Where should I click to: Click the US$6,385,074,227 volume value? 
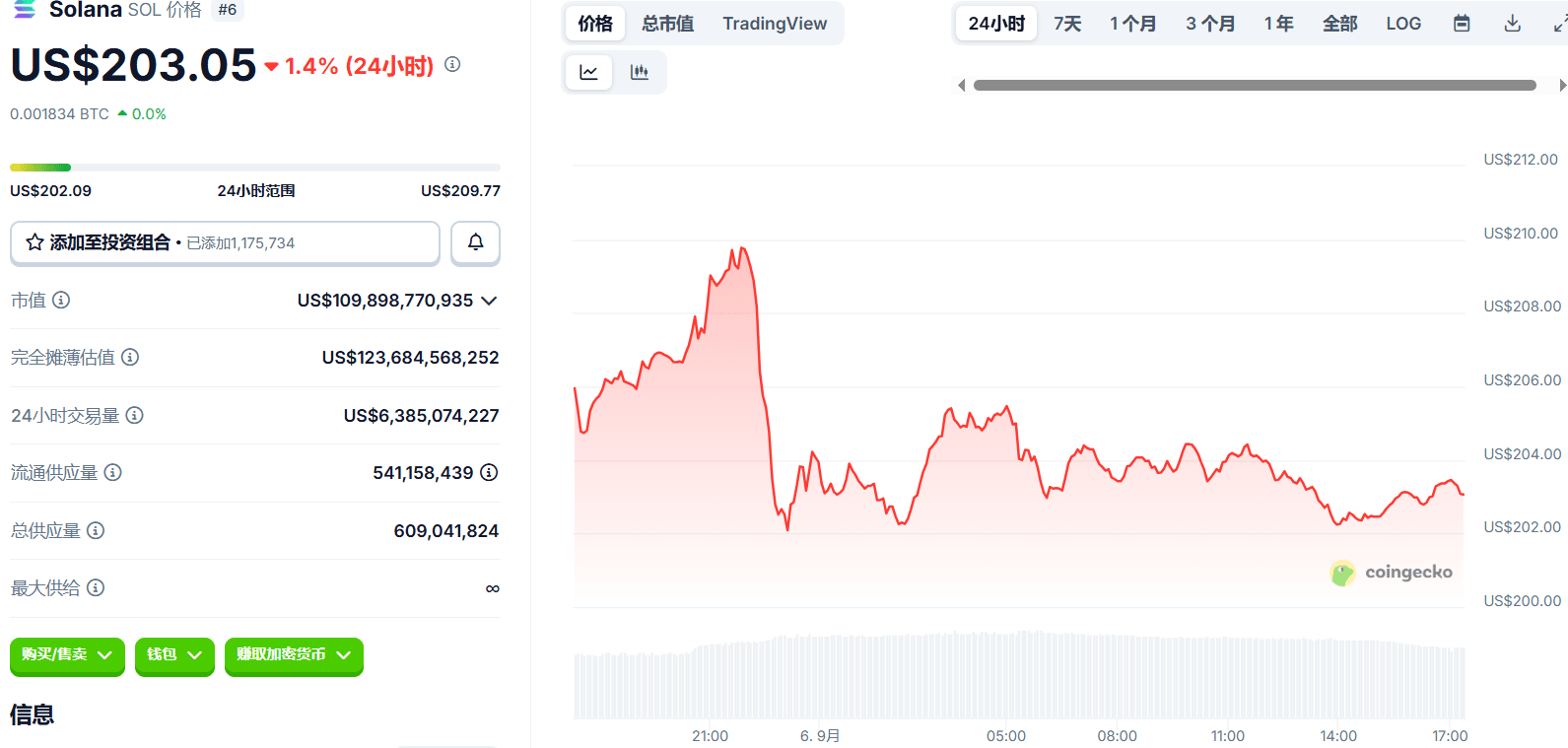click(x=421, y=416)
